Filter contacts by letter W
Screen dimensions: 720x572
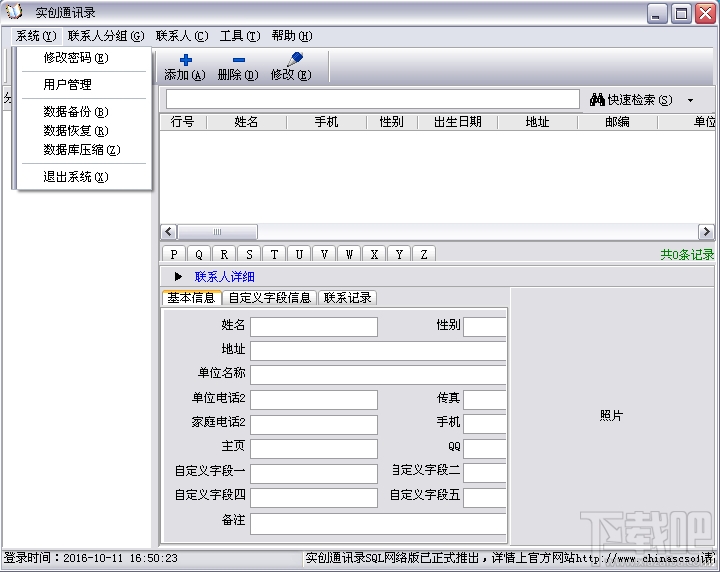click(x=349, y=254)
